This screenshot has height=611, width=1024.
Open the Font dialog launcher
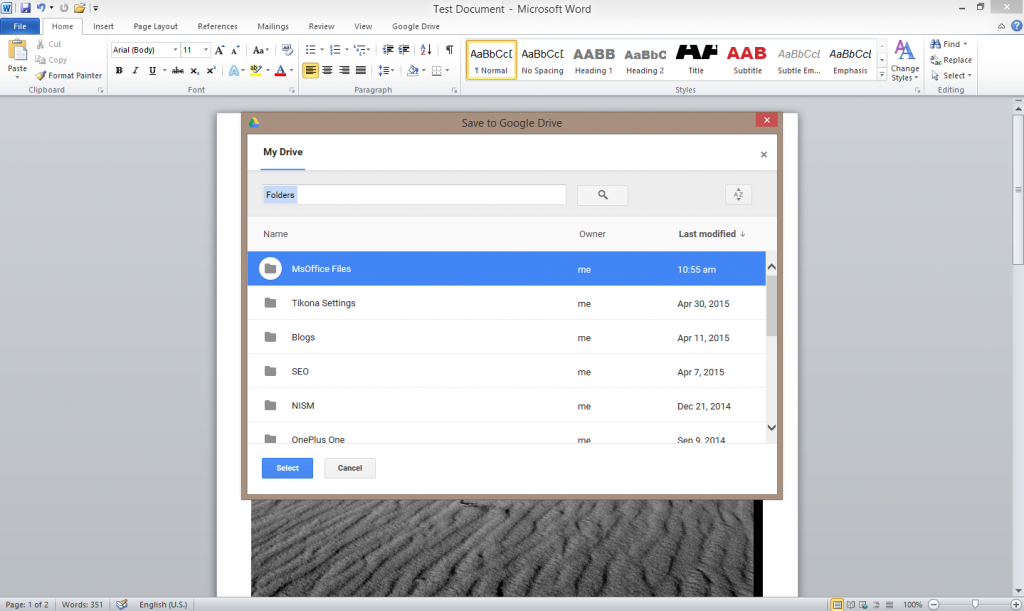[292, 90]
